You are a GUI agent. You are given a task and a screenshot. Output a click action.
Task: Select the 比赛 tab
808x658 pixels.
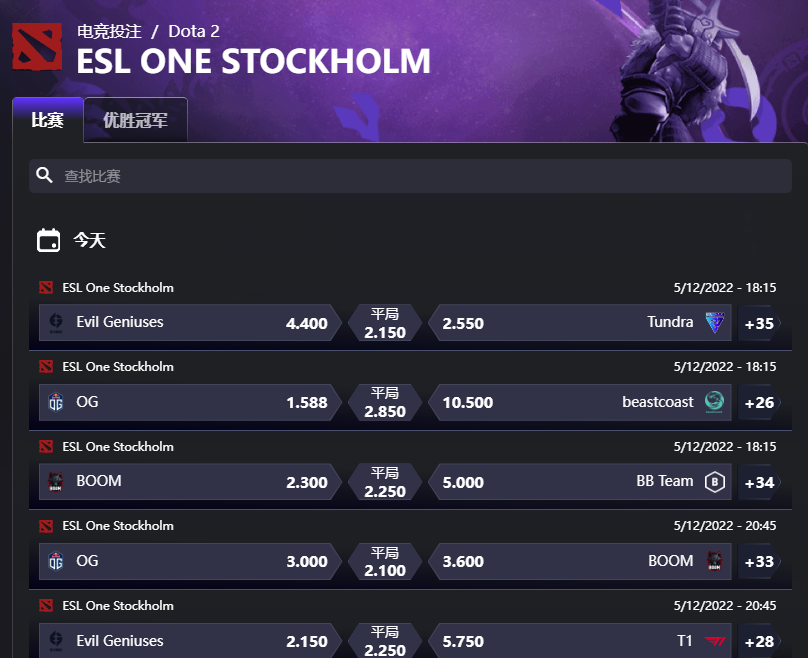coord(47,120)
